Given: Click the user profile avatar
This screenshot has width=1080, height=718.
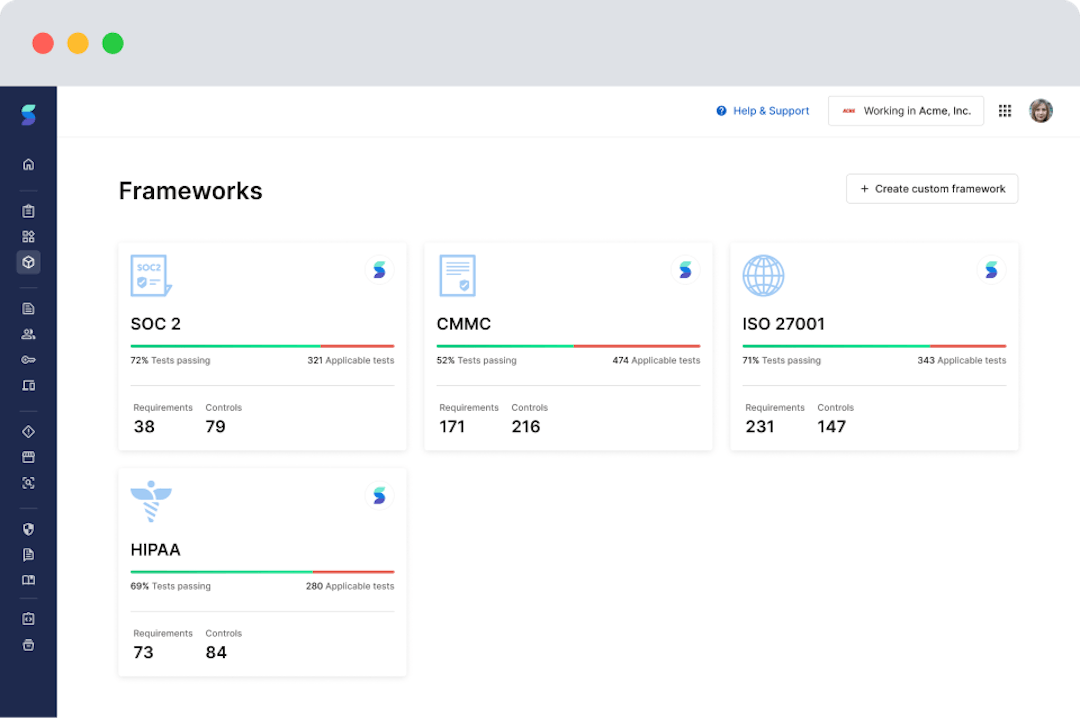Looking at the screenshot, I should coord(1041,111).
